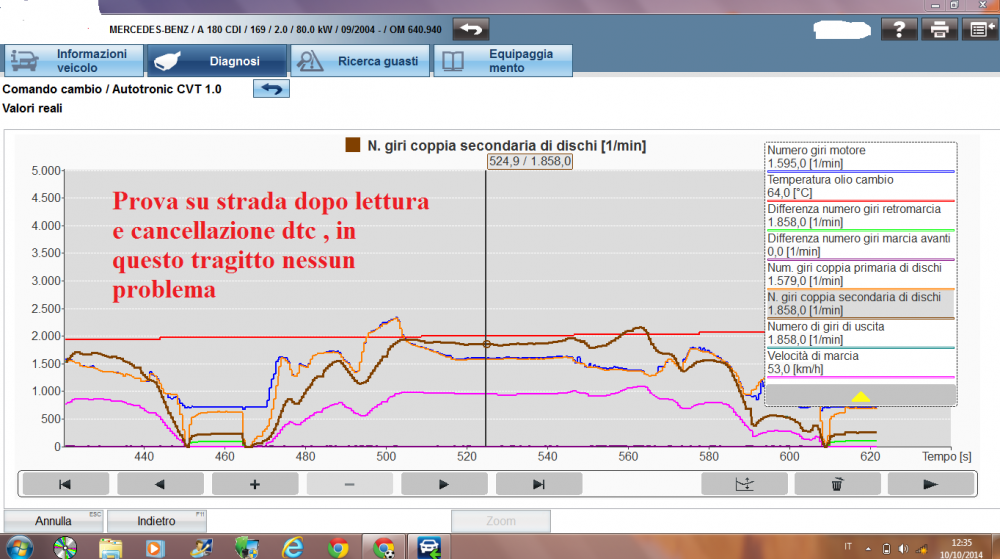This screenshot has width=1000, height=559.
Task: Open the Windows Start menu
Action: [x=19, y=548]
